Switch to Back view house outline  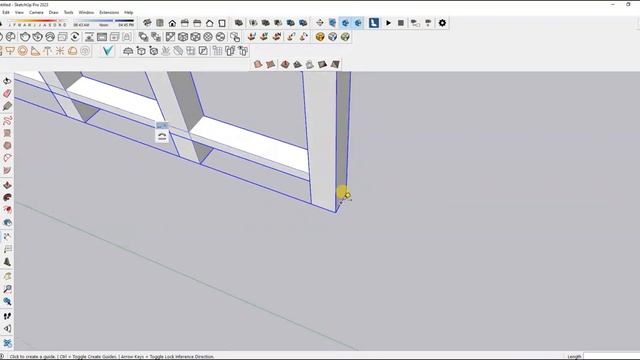(x=209, y=23)
